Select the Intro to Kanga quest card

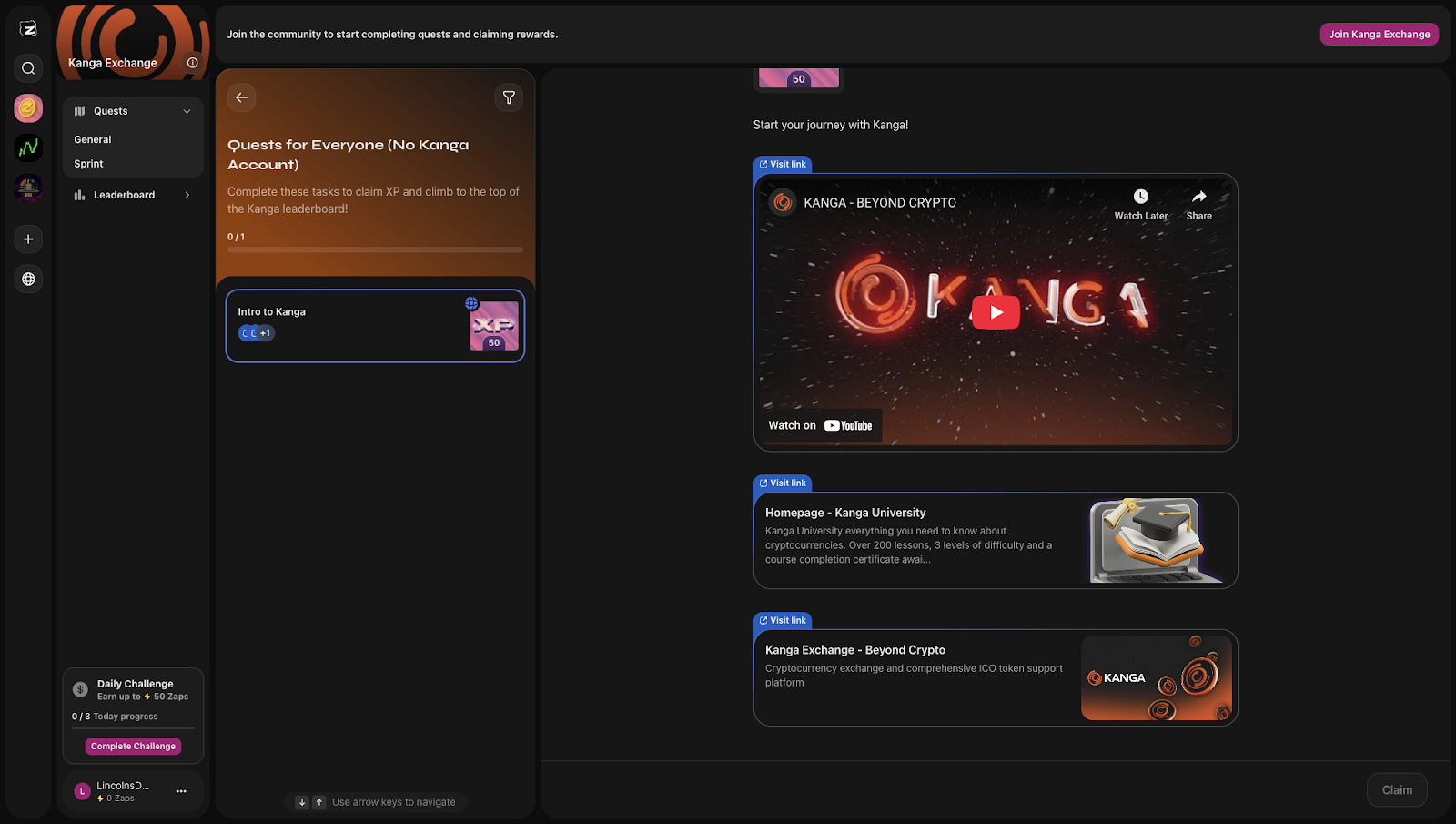coord(375,325)
